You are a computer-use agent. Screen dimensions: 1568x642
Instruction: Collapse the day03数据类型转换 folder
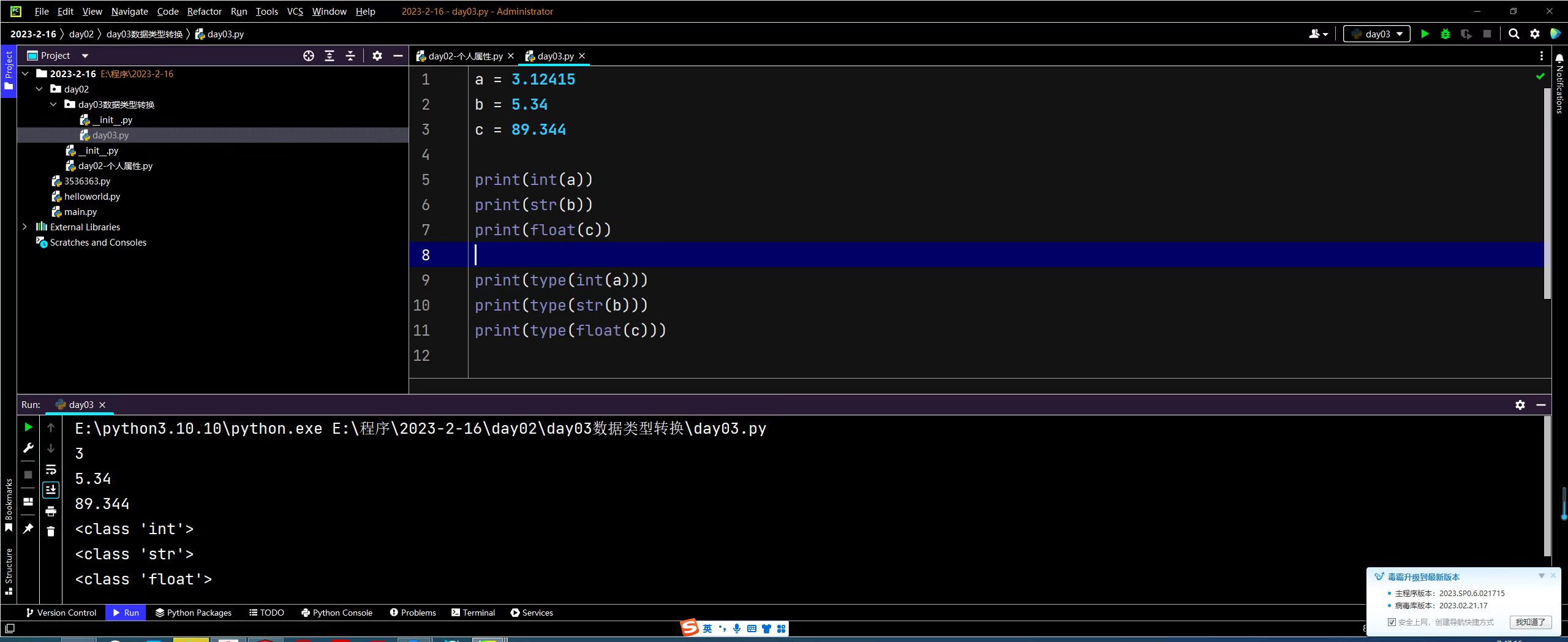(x=53, y=104)
